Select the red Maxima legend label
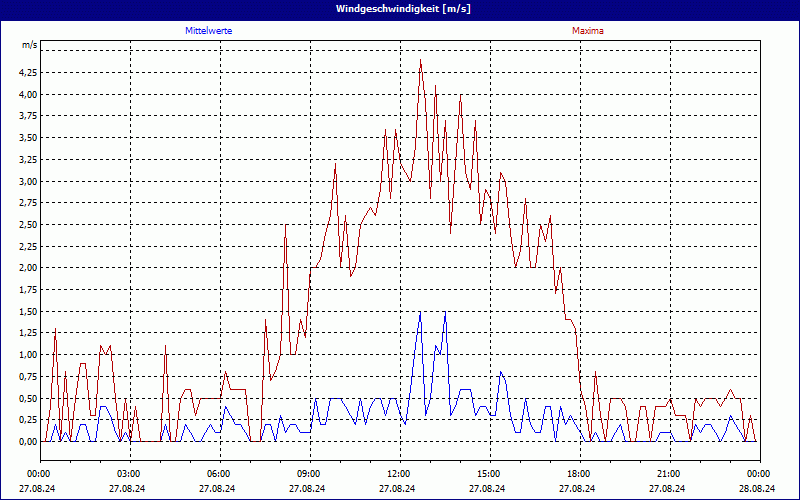This screenshot has height=500, width=800. point(587,31)
